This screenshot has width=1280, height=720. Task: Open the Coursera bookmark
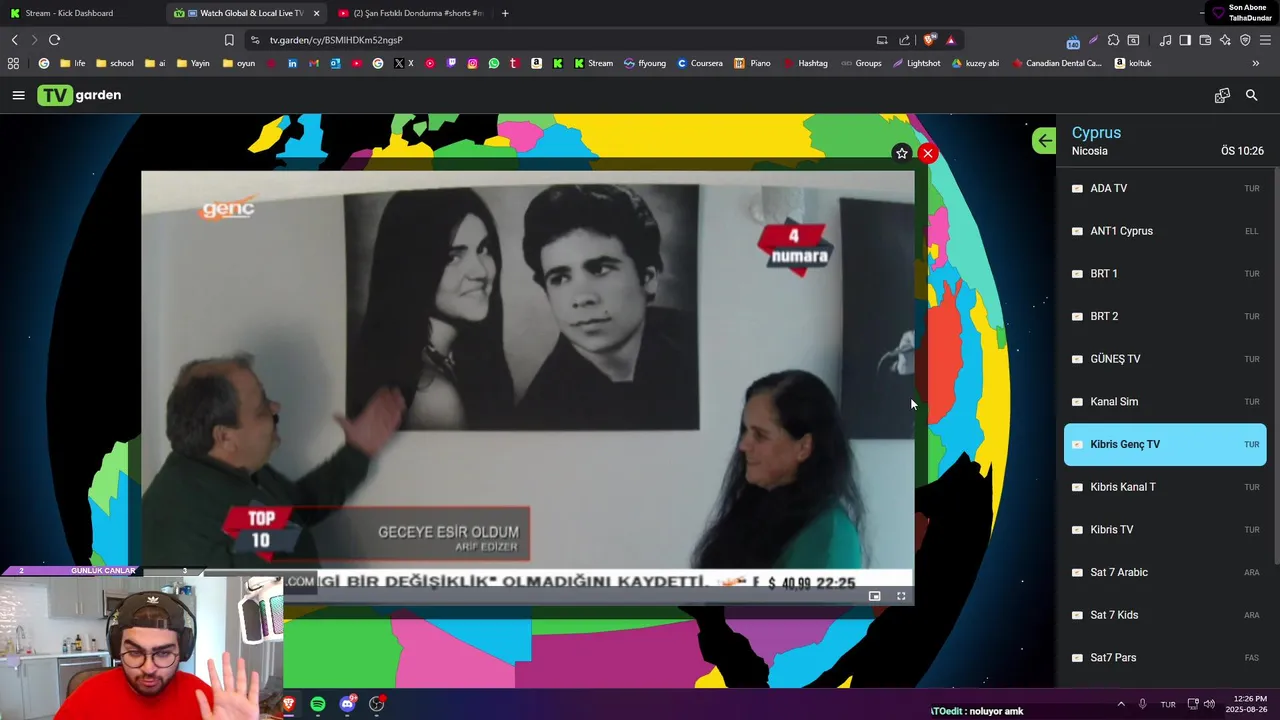click(700, 63)
